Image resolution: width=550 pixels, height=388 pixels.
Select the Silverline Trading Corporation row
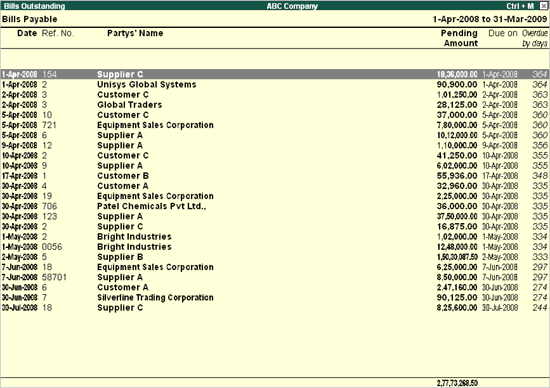(x=275, y=297)
